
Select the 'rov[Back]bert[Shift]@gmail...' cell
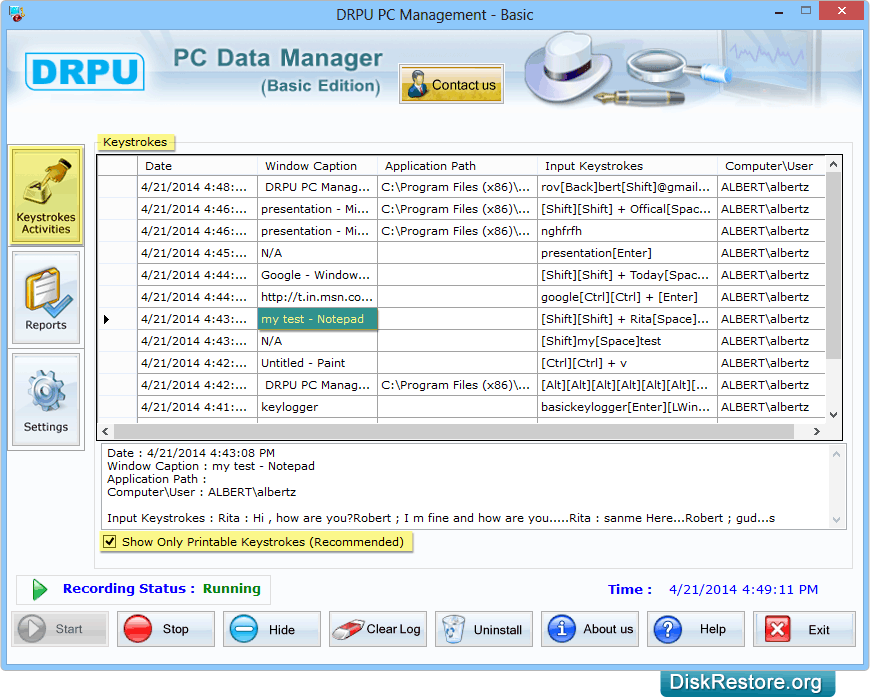(x=627, y=187)
